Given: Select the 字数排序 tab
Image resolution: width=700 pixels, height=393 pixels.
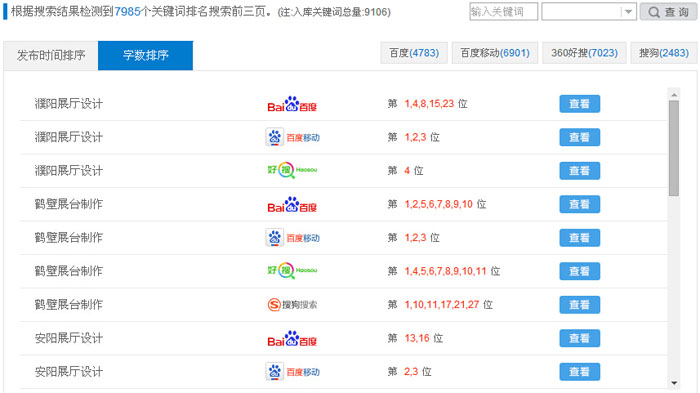Looking at the screenshot, I should (x=146, y=55).
